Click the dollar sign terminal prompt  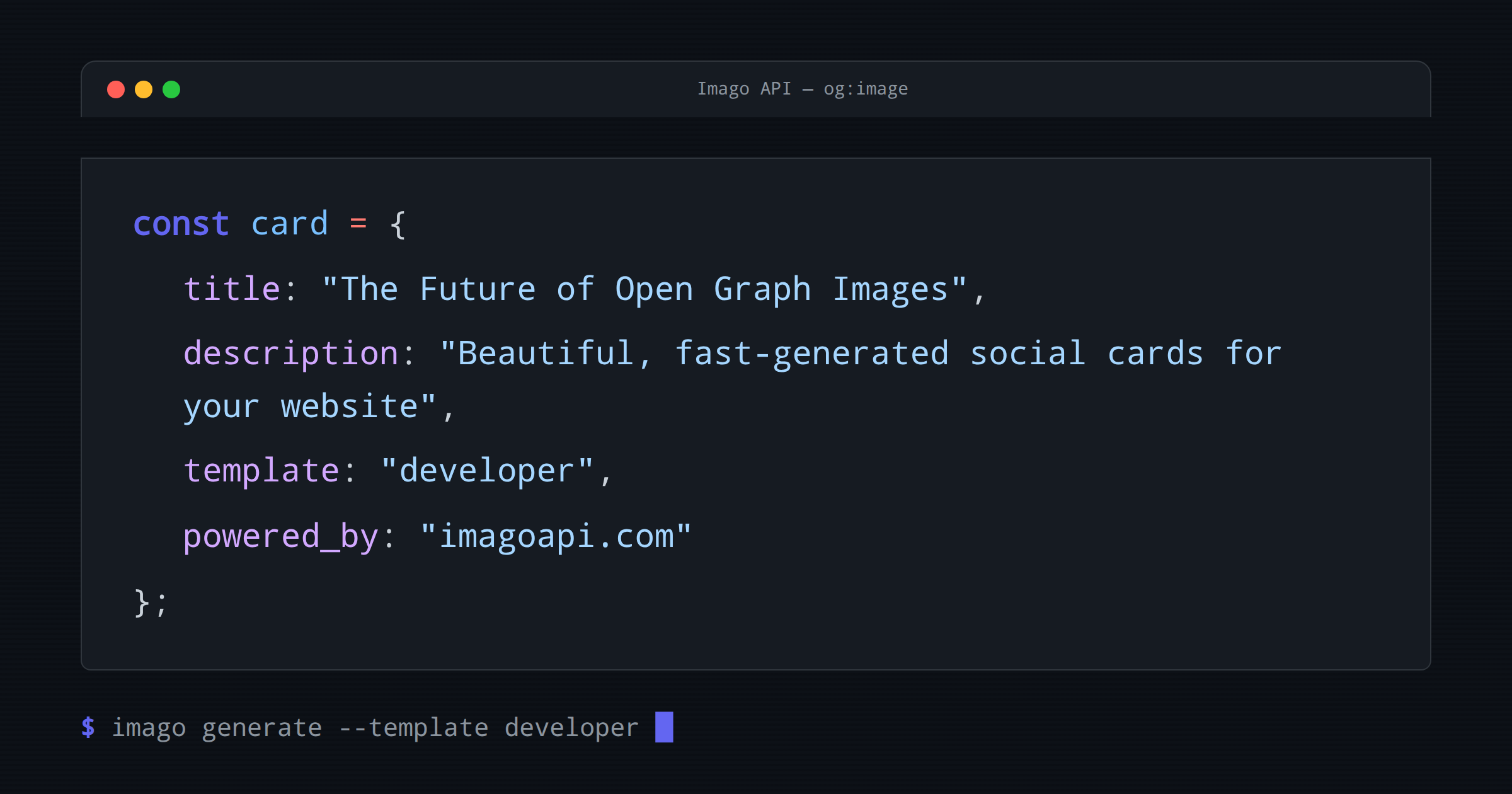[88, 727]
